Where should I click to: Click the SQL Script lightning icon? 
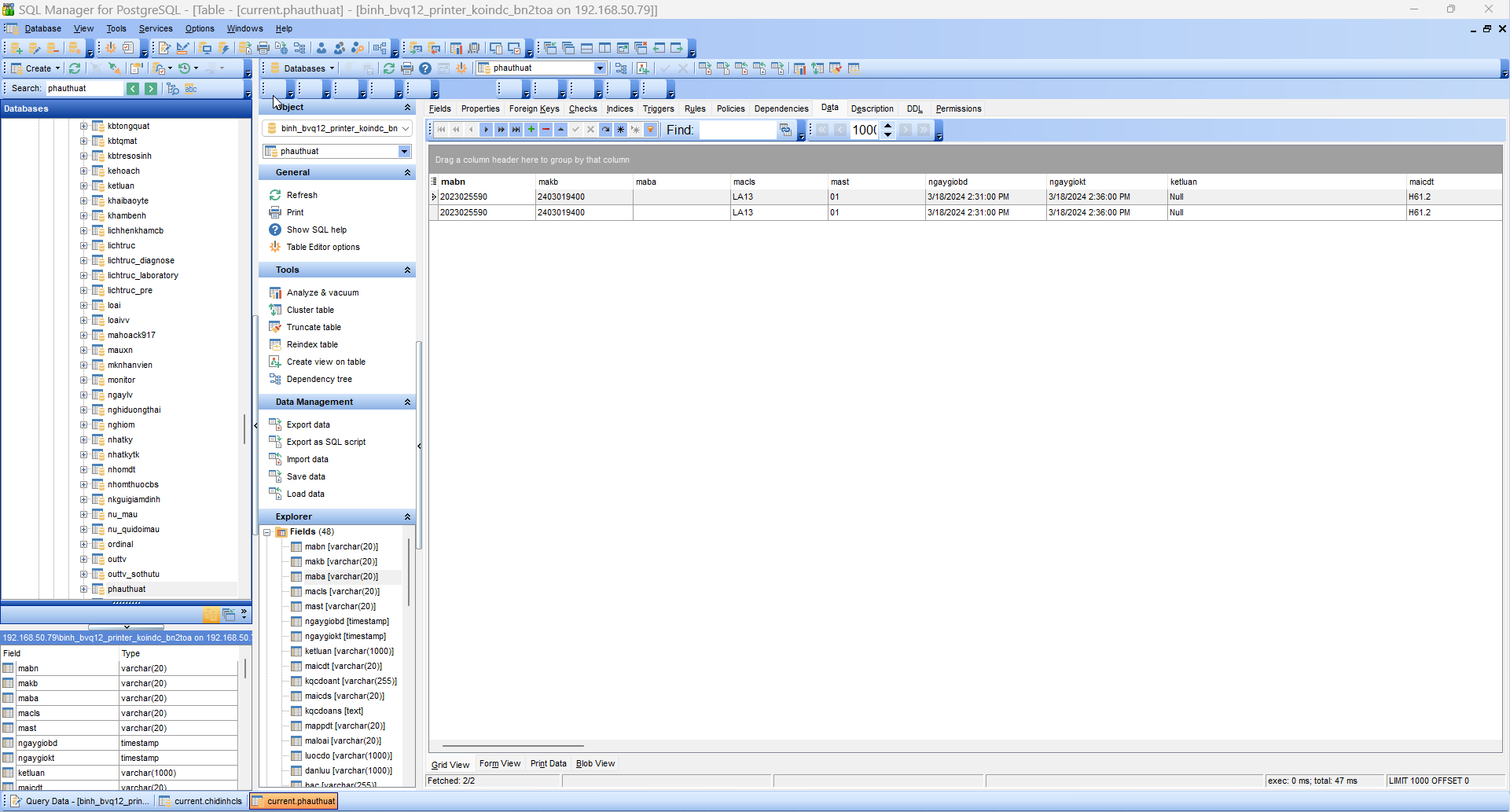[x=224, y=49]
